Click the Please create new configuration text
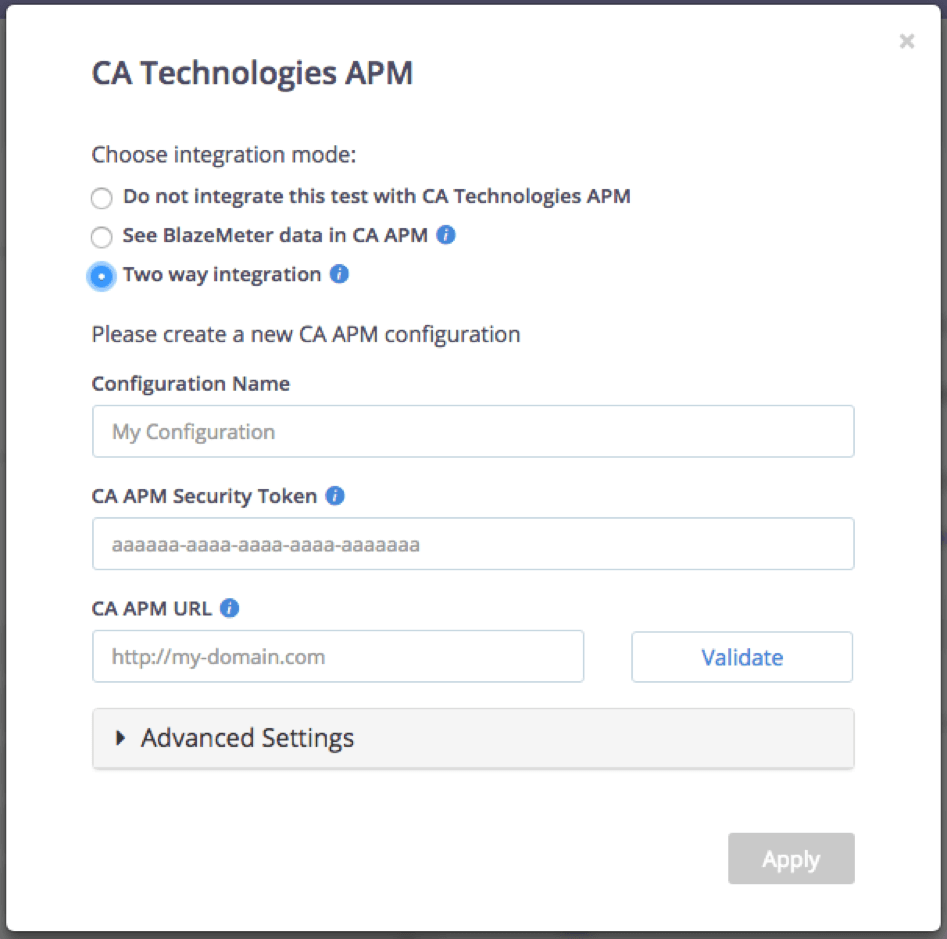The image size is (947, 939). coord(305,334)
